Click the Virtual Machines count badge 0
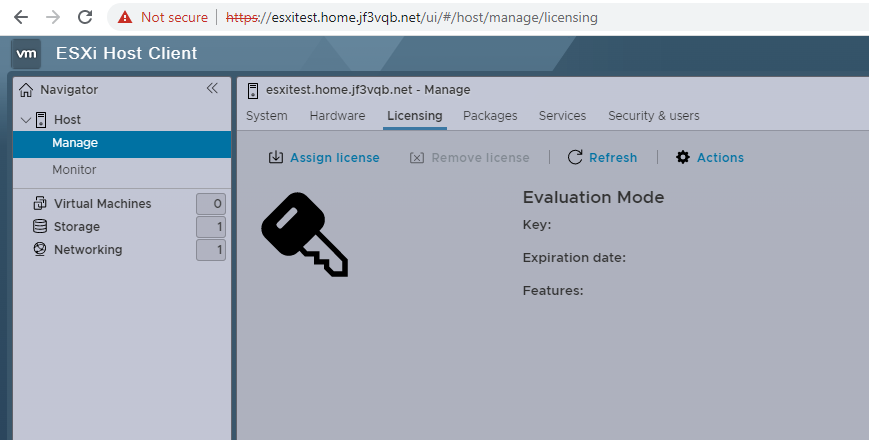This screenshot has width=869, height=440. click(211, 204)
